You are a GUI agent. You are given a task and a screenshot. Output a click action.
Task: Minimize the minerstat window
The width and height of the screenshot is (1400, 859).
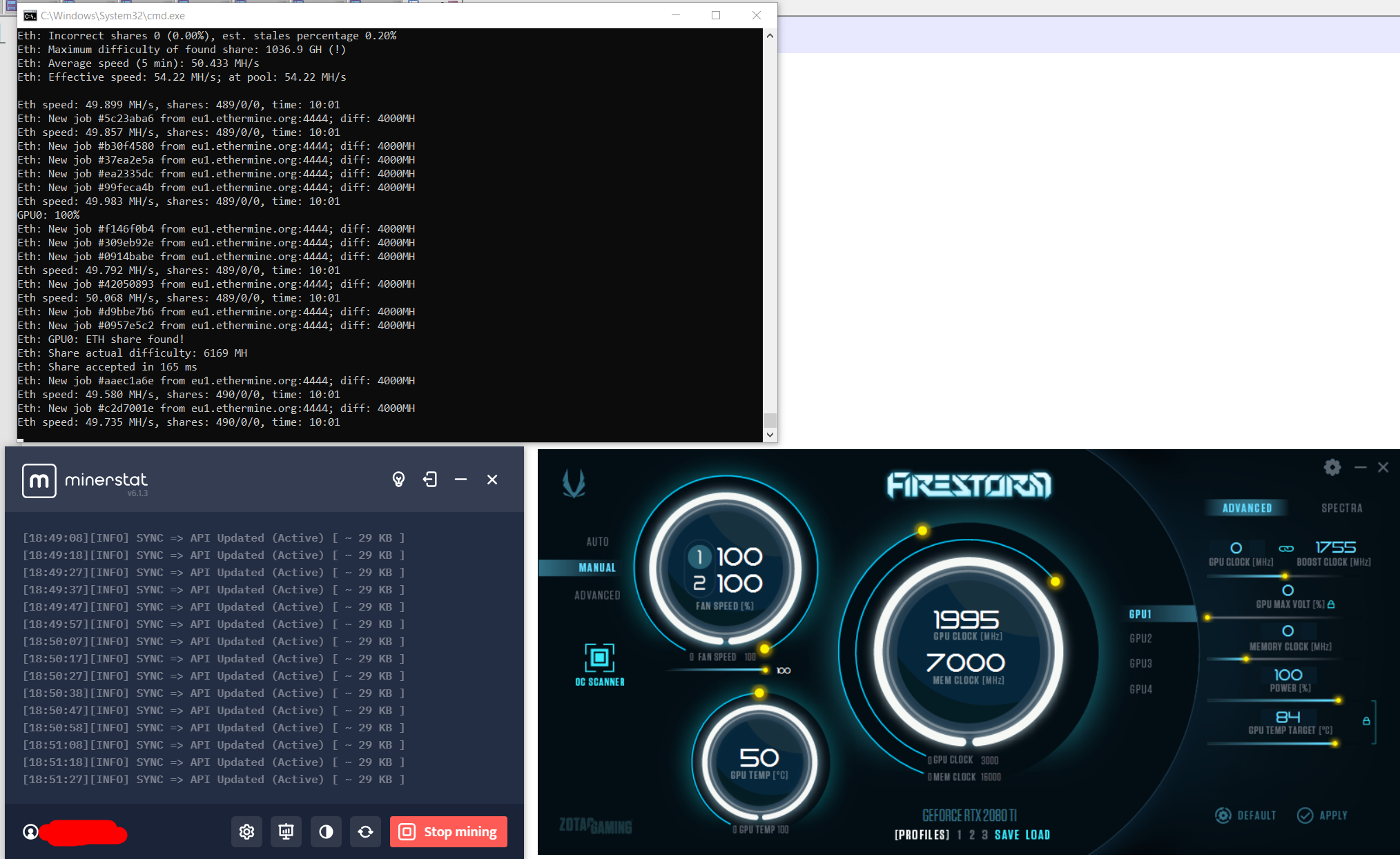pos(460,480)
